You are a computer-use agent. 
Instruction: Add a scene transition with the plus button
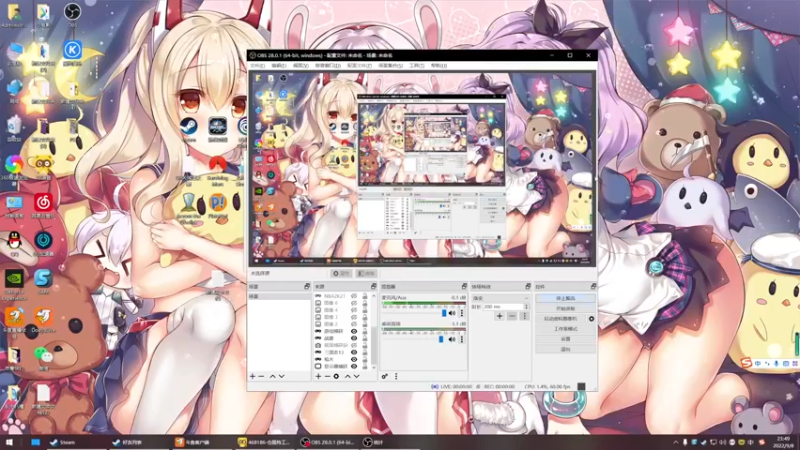coord(499,316)
